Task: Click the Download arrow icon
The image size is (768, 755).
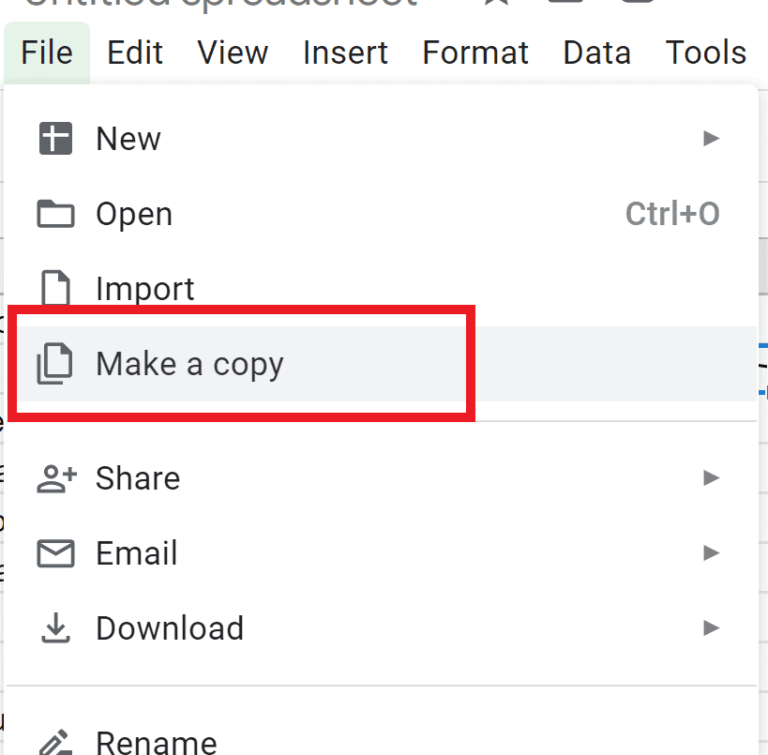Action: (56, 628)
